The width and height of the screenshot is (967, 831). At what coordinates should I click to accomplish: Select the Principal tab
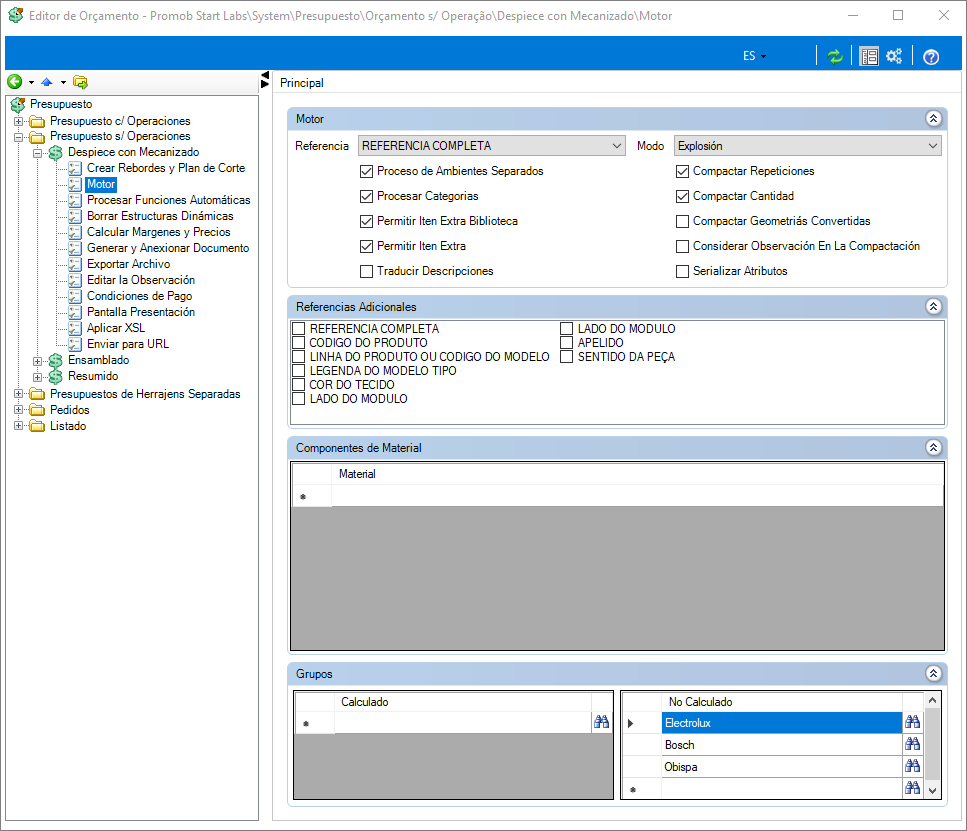(302, 83)
